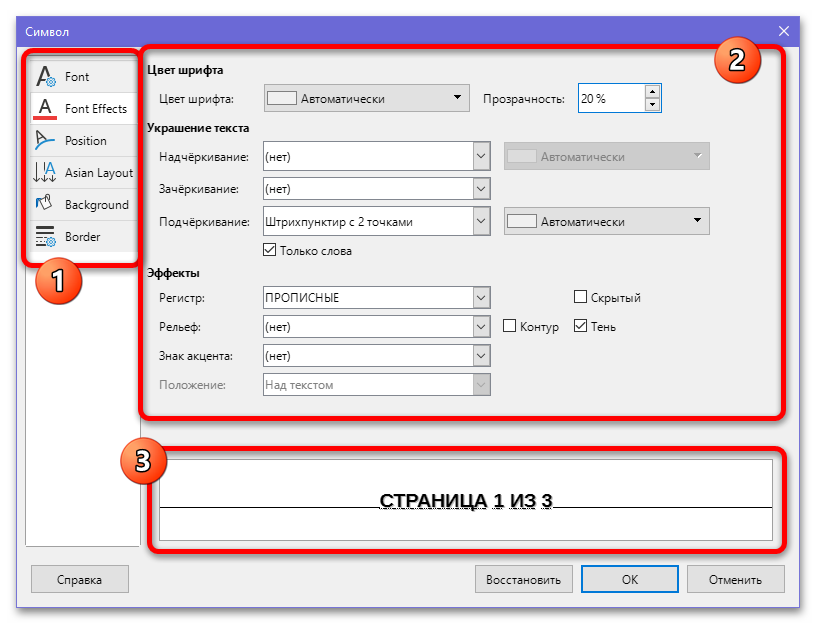Expand the 'Знак акцента' dropdown
This screenshot has height=624, width=816.
(481, 356)
